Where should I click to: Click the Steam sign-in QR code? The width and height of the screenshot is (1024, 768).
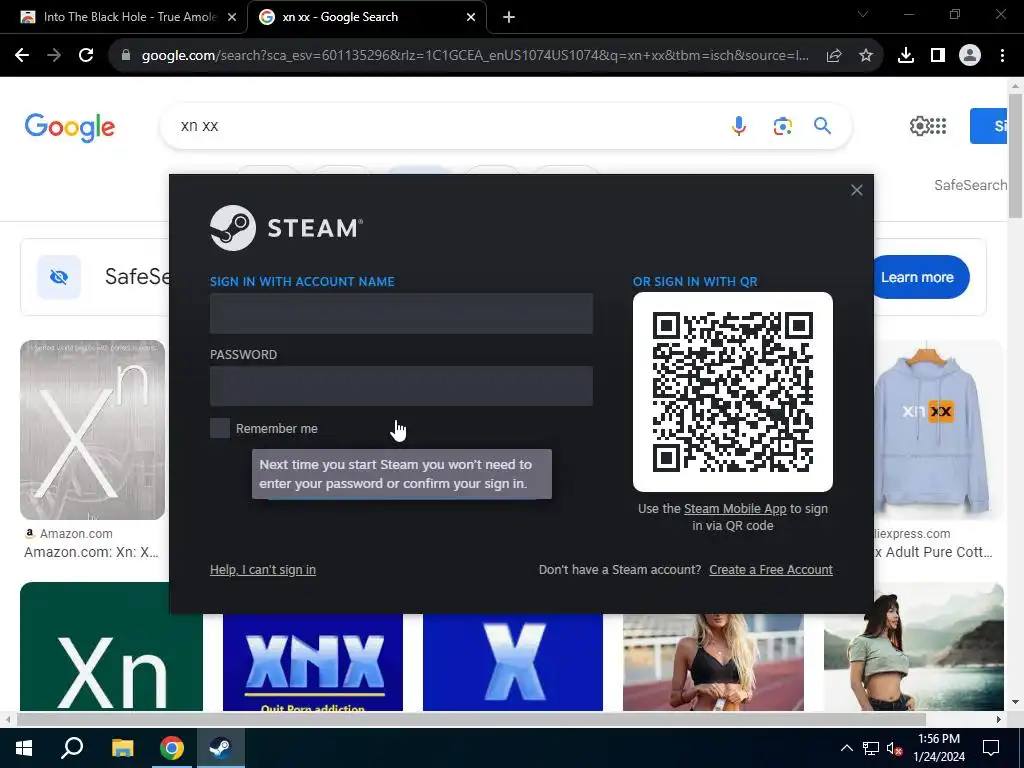(732, 392)
